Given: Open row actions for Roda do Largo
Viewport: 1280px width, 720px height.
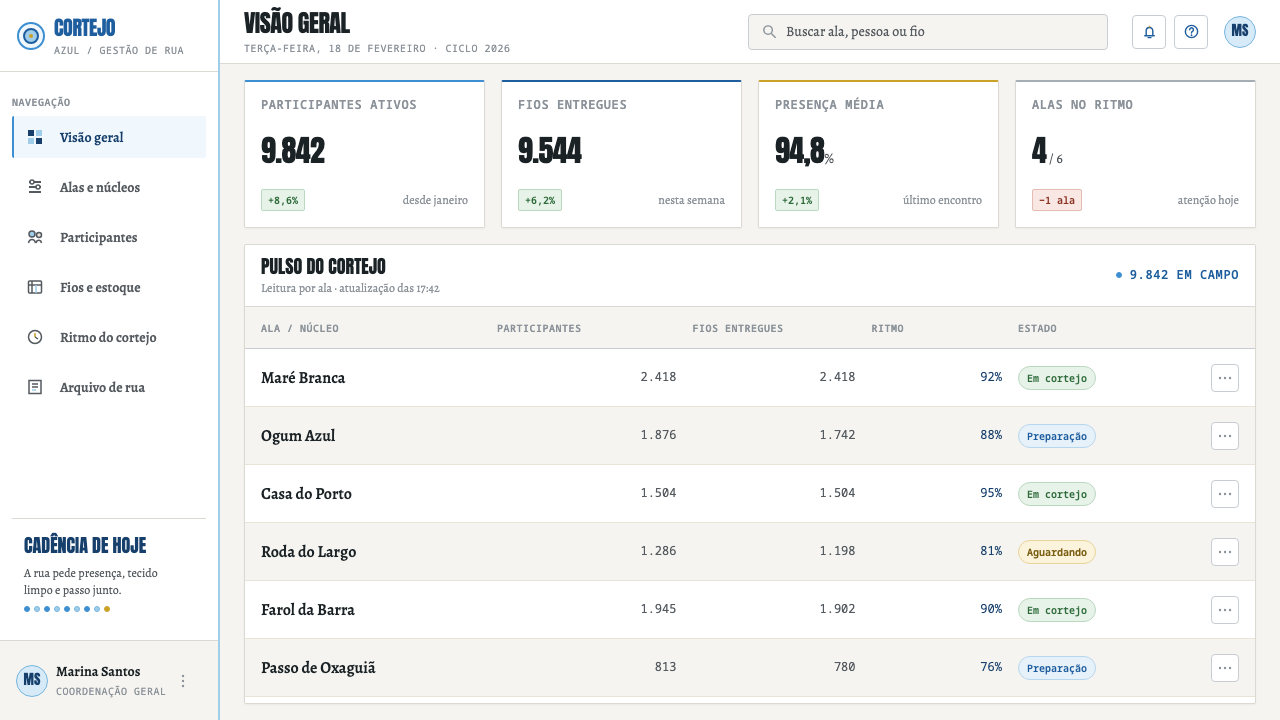Looking at the screenshot, I should pos(1225,552).
